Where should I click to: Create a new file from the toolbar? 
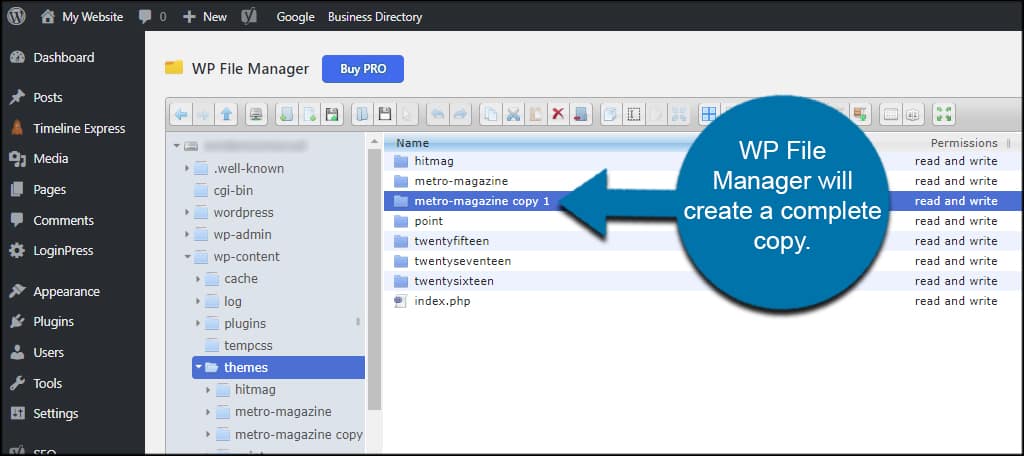click(309, 114)
